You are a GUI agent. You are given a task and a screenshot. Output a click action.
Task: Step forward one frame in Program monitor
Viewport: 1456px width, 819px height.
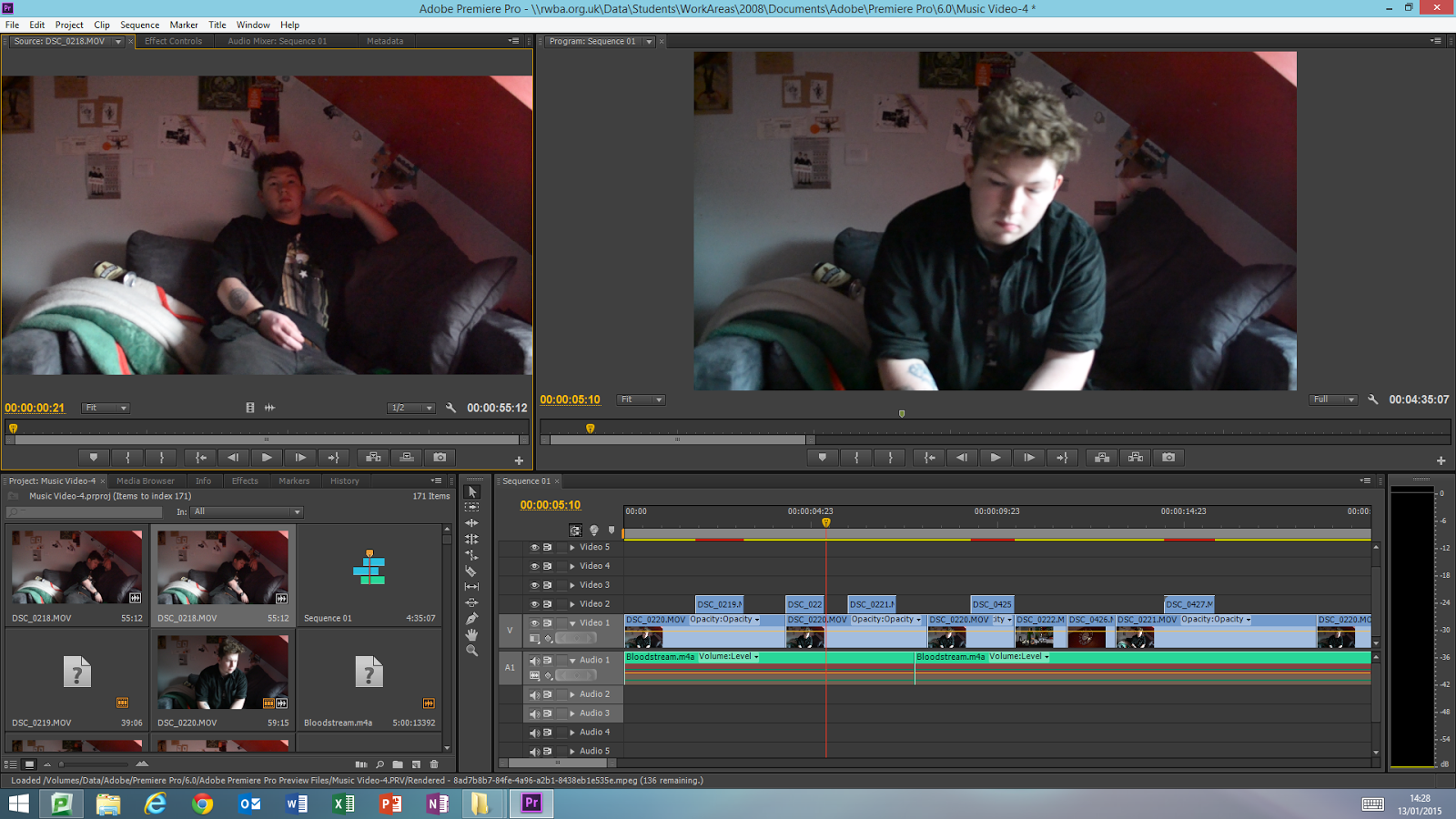pyautogui.click(x=1029, y=458)
